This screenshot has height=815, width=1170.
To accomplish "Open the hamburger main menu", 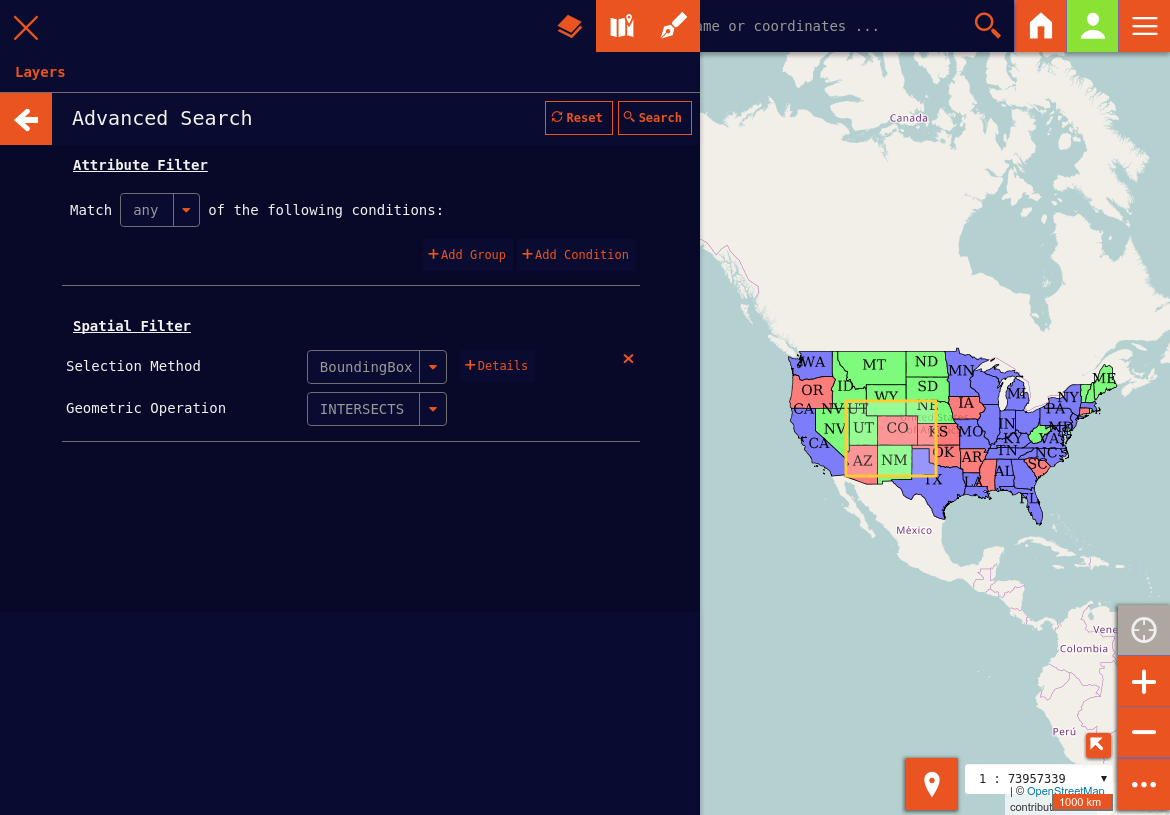I will pyautogui.click(x=1145, y=26).
